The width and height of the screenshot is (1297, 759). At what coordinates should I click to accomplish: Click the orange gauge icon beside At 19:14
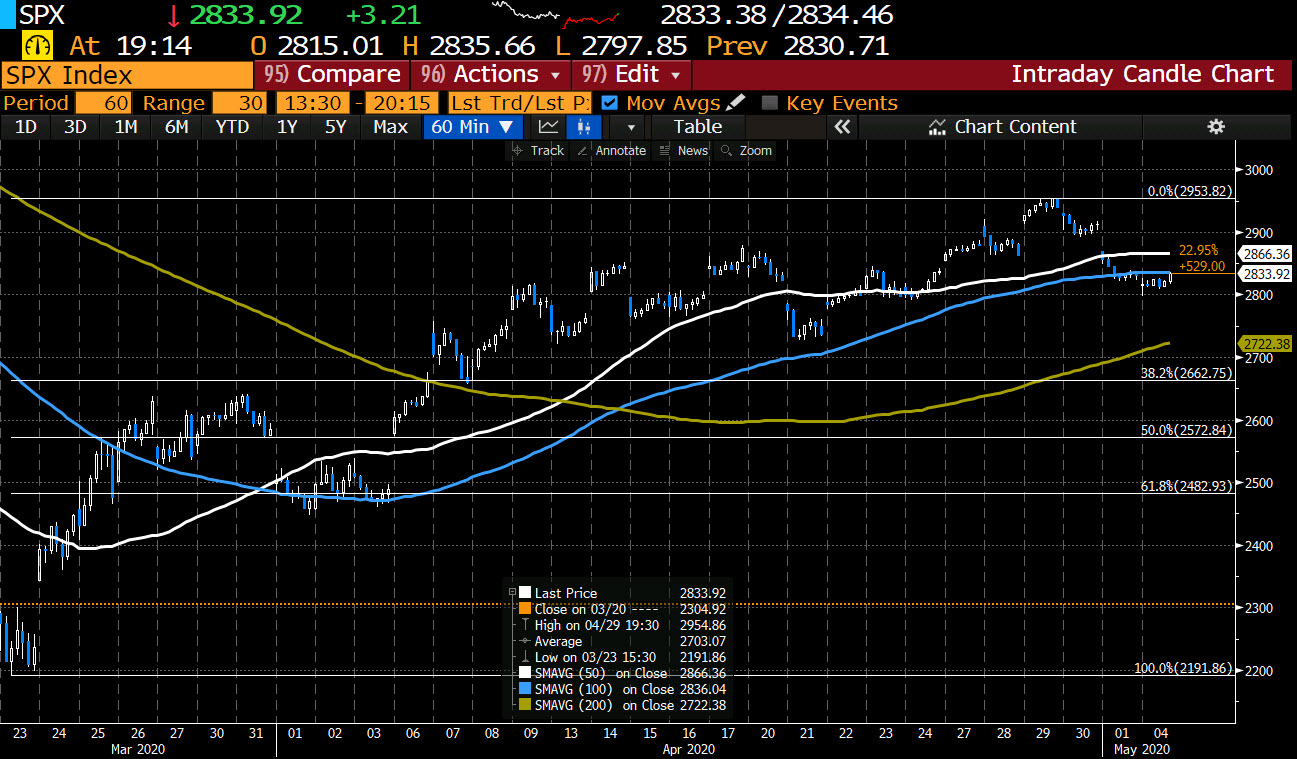click(x=38, y=46)
